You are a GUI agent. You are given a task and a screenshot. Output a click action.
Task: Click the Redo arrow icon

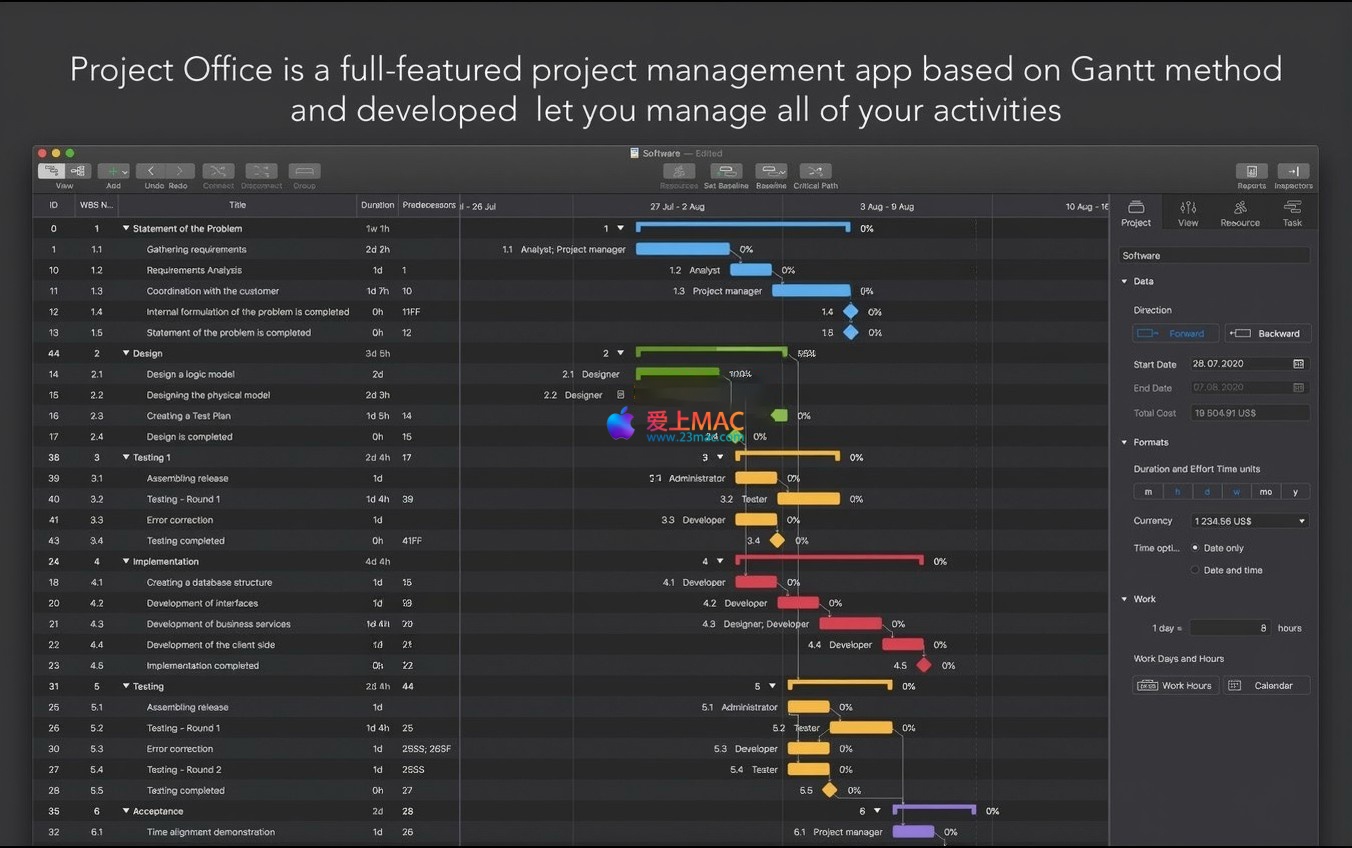point(179,172)
